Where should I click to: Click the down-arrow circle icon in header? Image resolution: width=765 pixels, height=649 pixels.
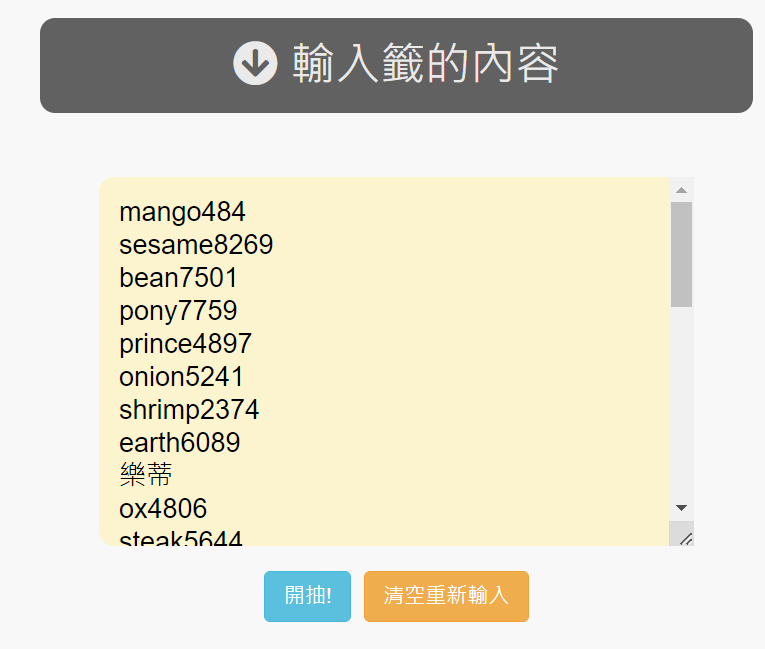tap(255, 63)
